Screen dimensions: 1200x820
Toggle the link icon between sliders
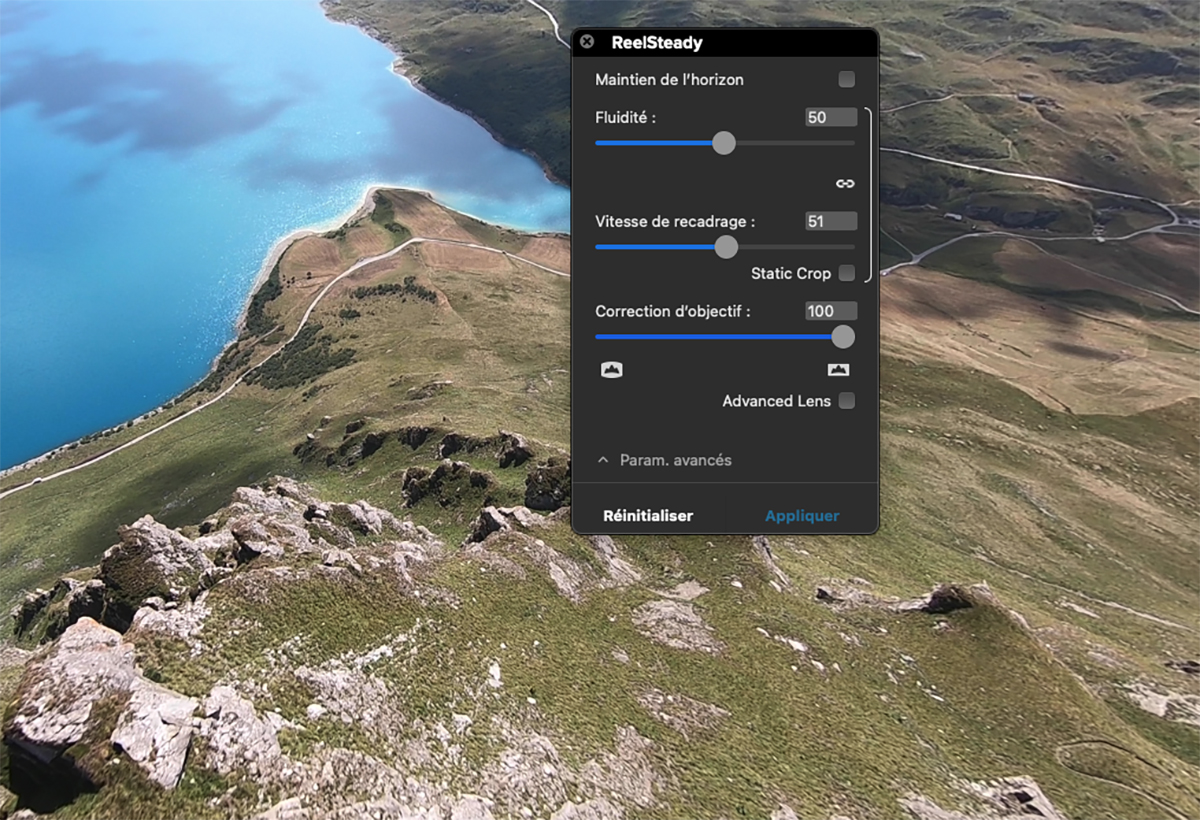click(846, 183)
